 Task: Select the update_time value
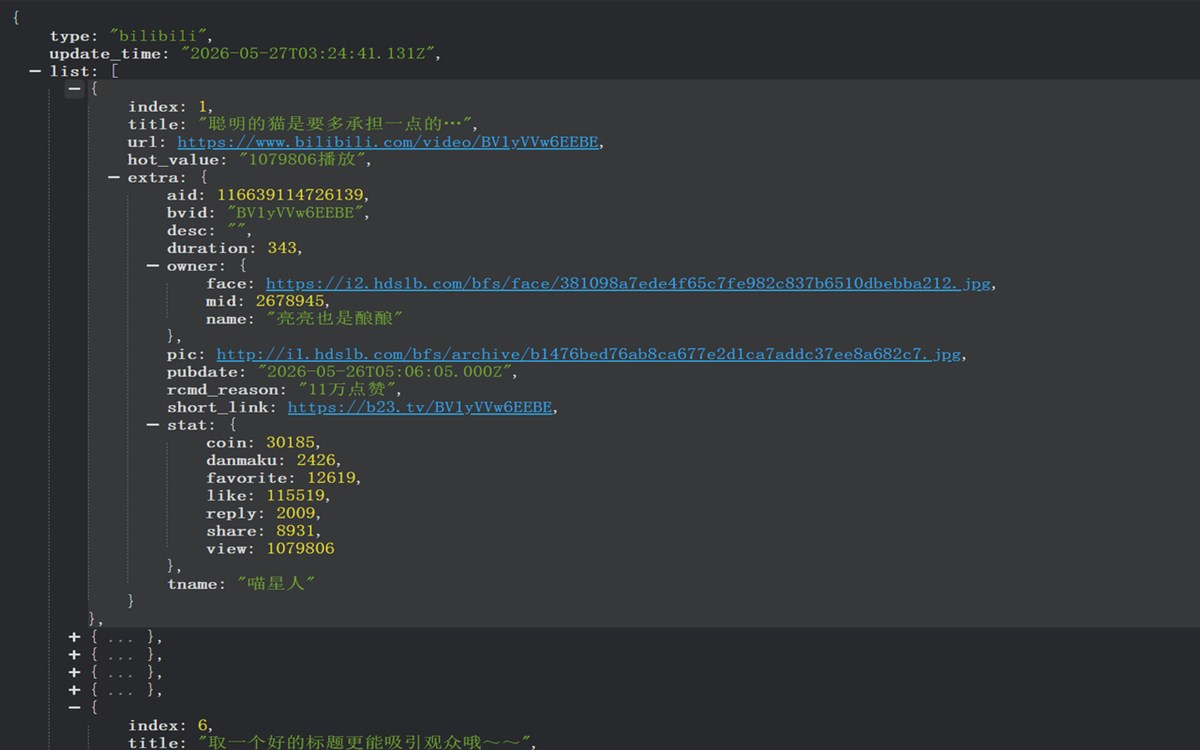(308, 54)
